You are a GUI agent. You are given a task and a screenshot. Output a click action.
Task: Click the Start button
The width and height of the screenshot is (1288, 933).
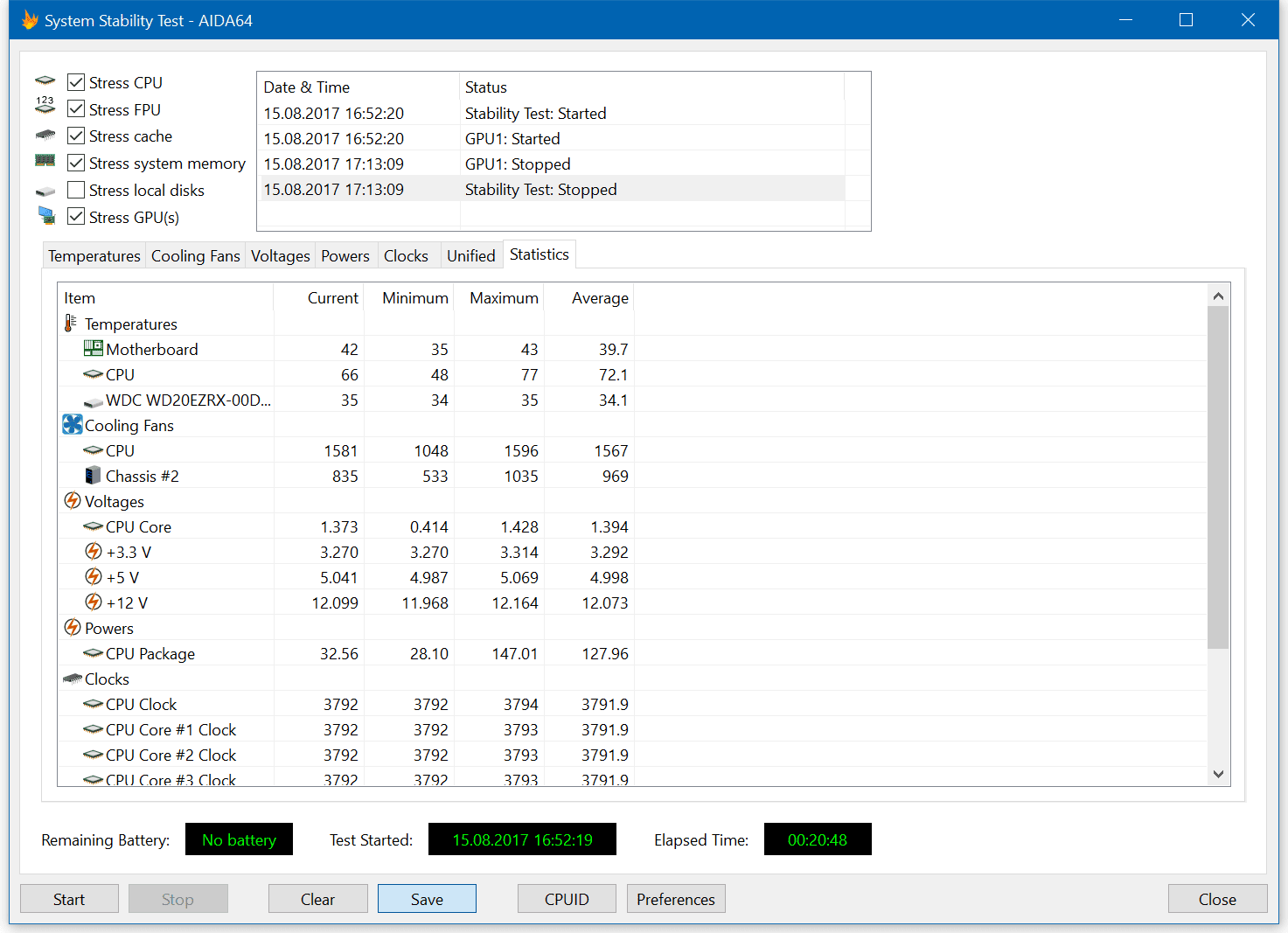69,899
